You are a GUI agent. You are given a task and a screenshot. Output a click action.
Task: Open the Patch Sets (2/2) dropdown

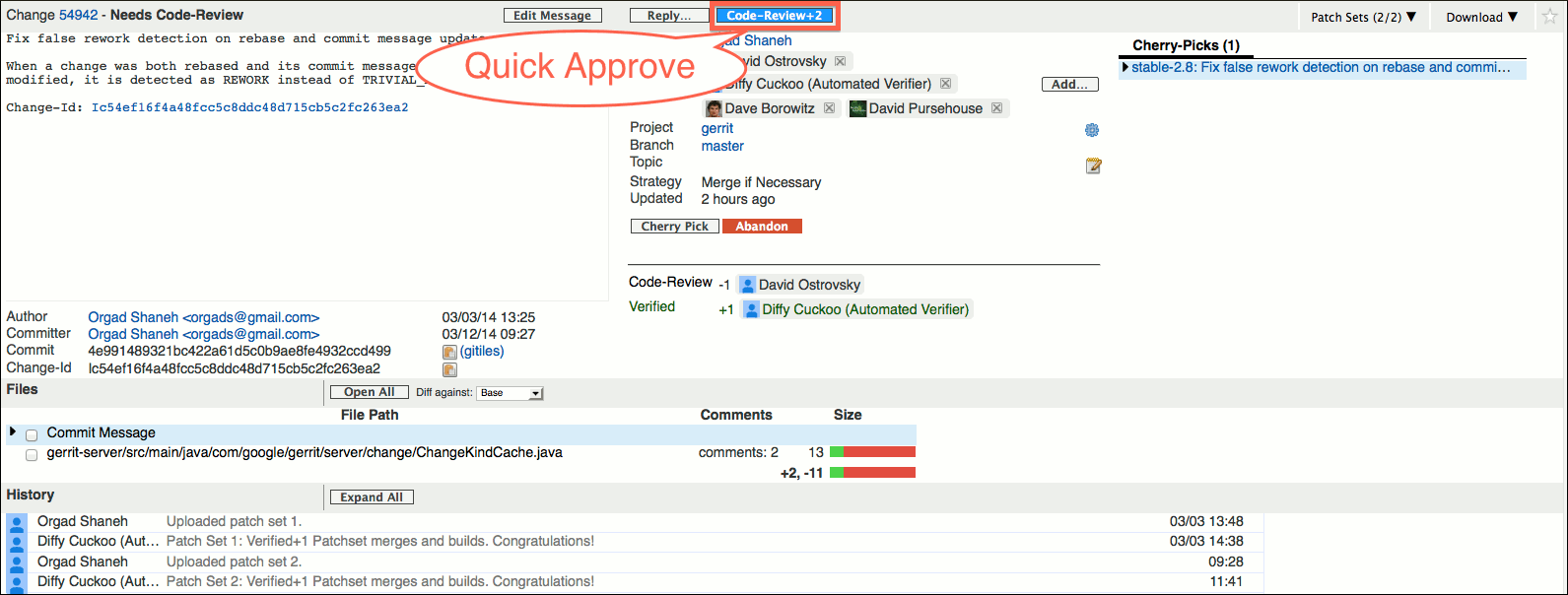[x=1363, y=17]
